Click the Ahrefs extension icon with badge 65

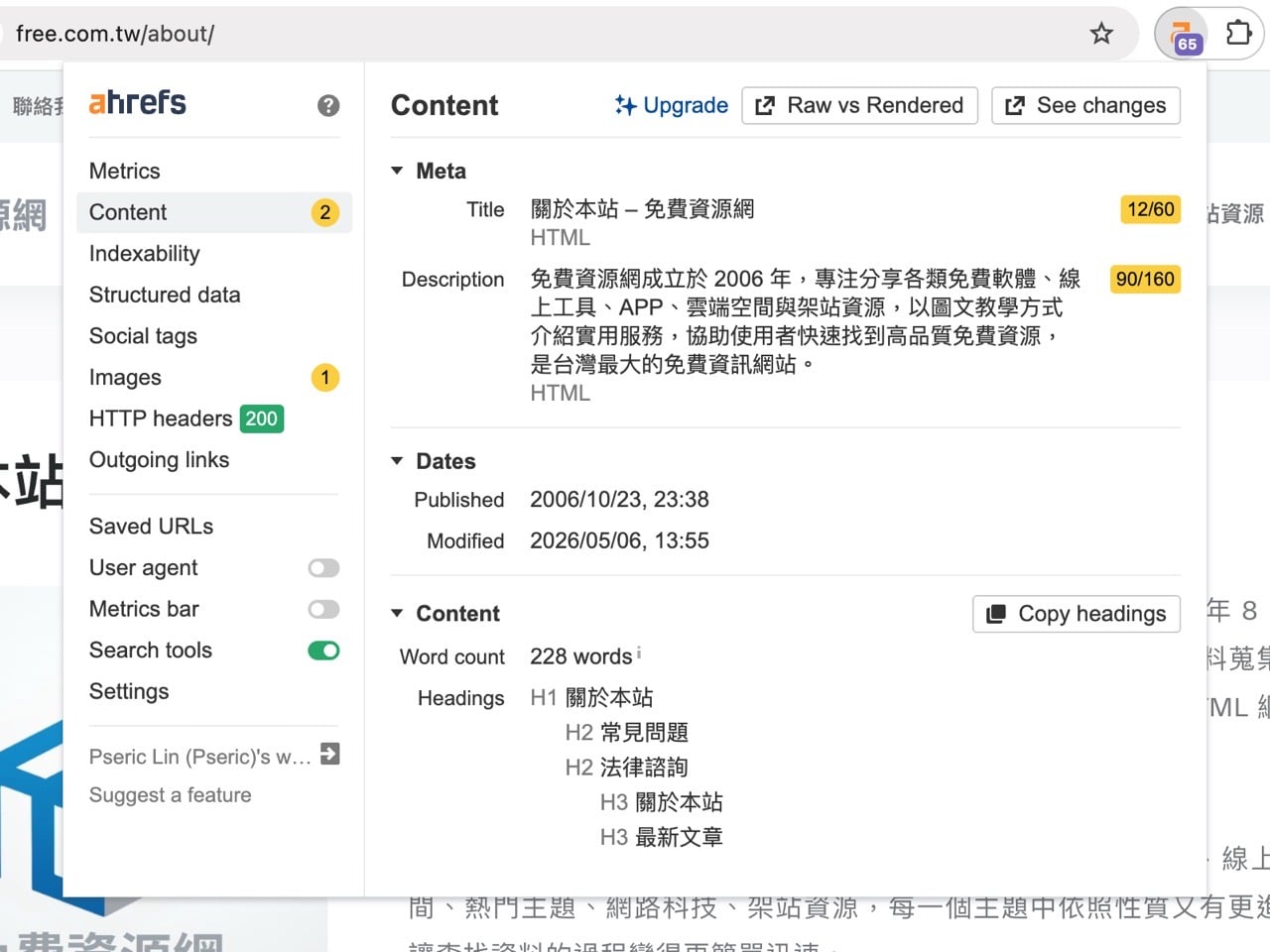(1181, 34)
